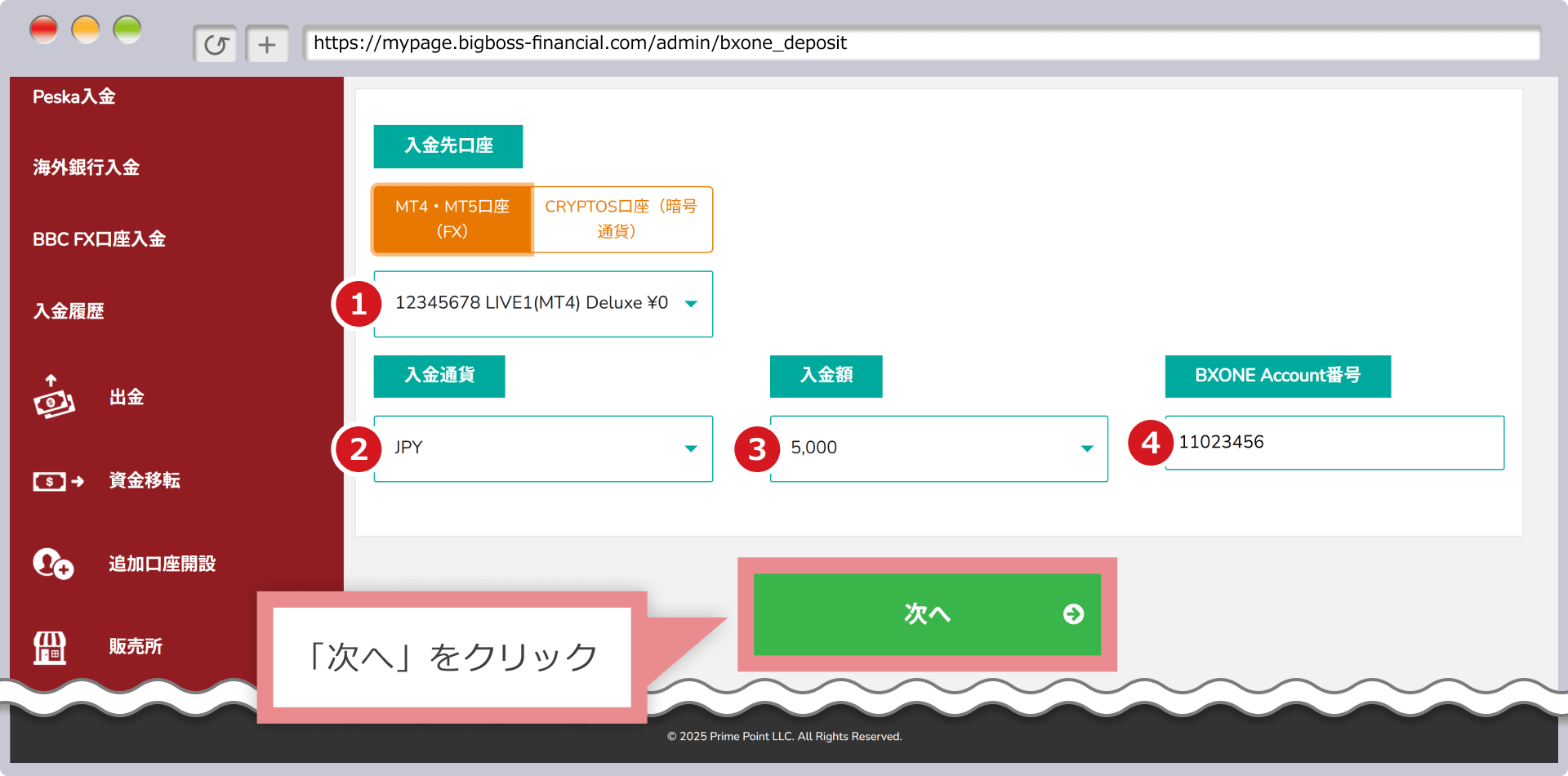
Task: Click the green window maximize circle
Action: click(127, 30)
